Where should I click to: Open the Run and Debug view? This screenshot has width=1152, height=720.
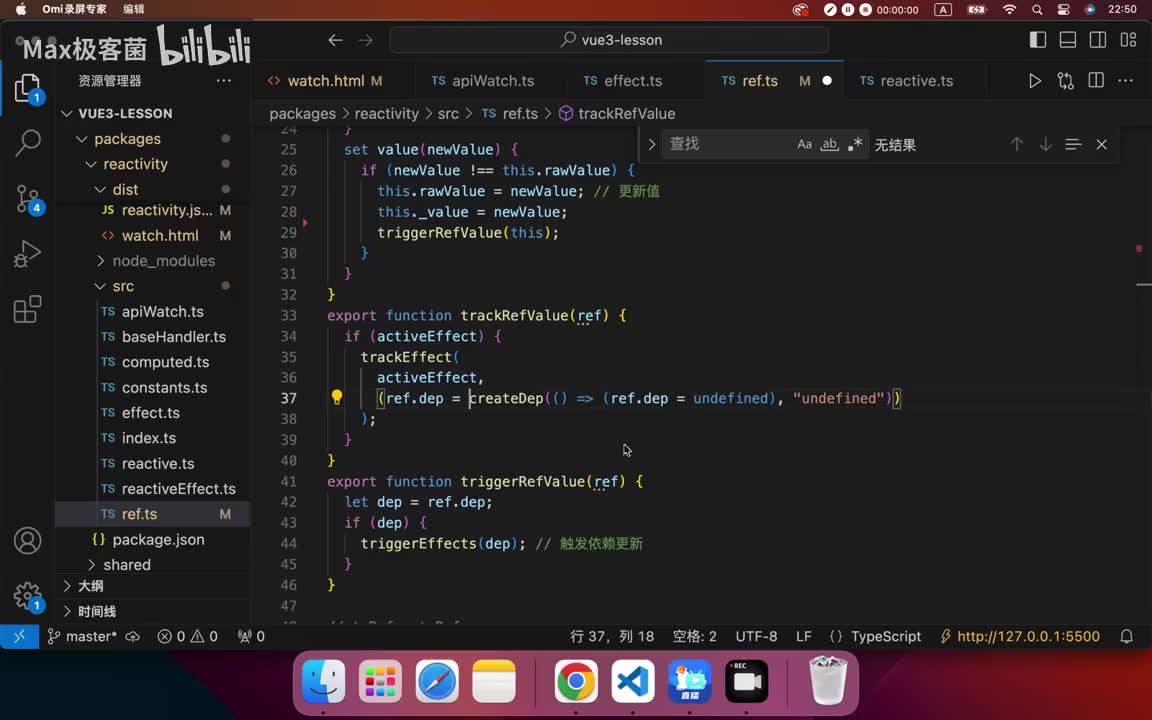point(27,254)
